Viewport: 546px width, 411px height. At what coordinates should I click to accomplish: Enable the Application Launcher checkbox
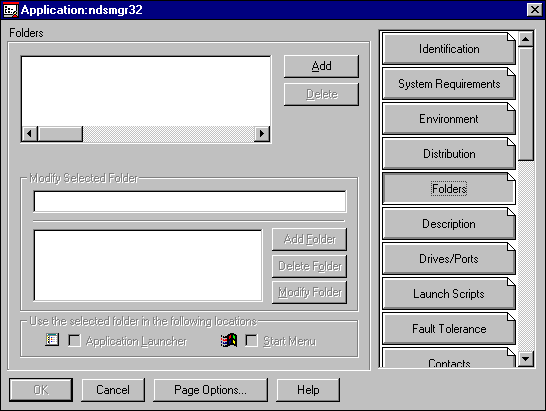pyautogui.click(x=74, y=341)
